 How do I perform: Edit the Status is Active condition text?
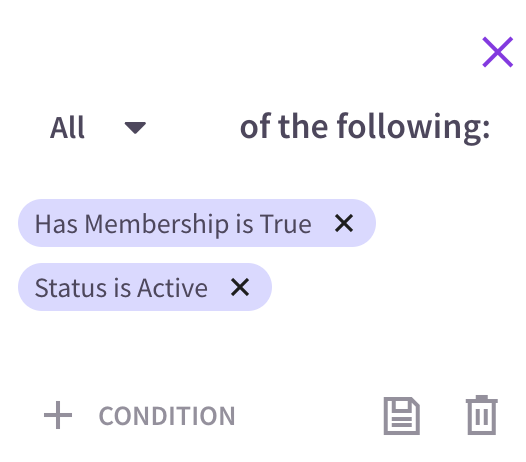click(121, 288)
